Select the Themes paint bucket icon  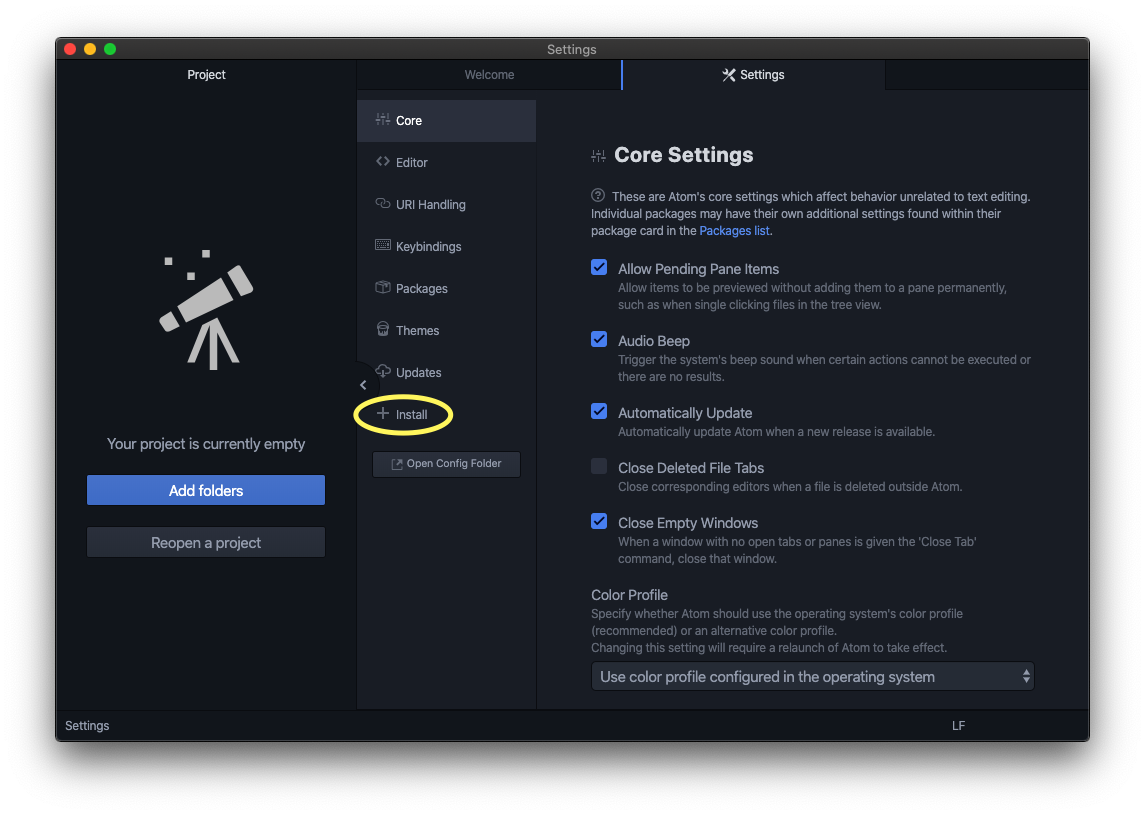(383, 330)
